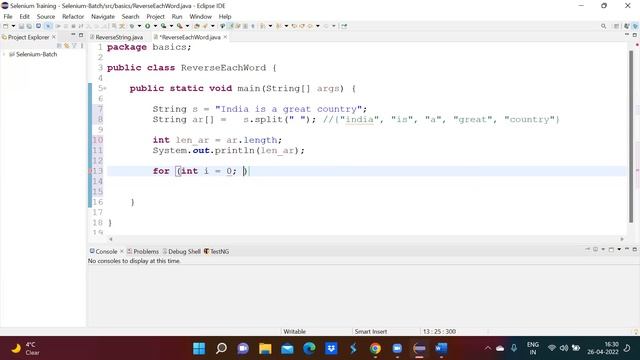This screenshot has width=640, height=360.
Task: Click the Project Explorer filter icon
Action: click(x=74, y=46)
